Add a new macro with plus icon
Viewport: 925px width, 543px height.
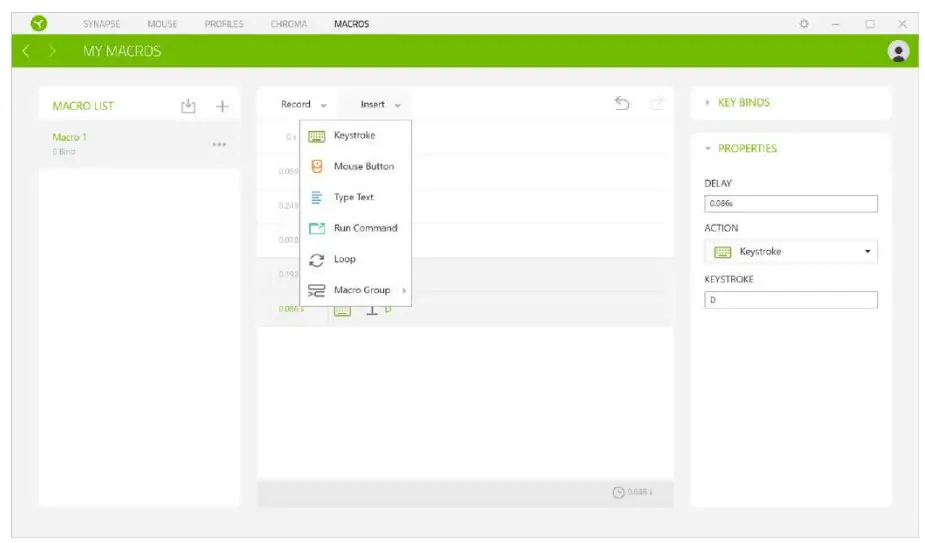[x=222, y=106]
